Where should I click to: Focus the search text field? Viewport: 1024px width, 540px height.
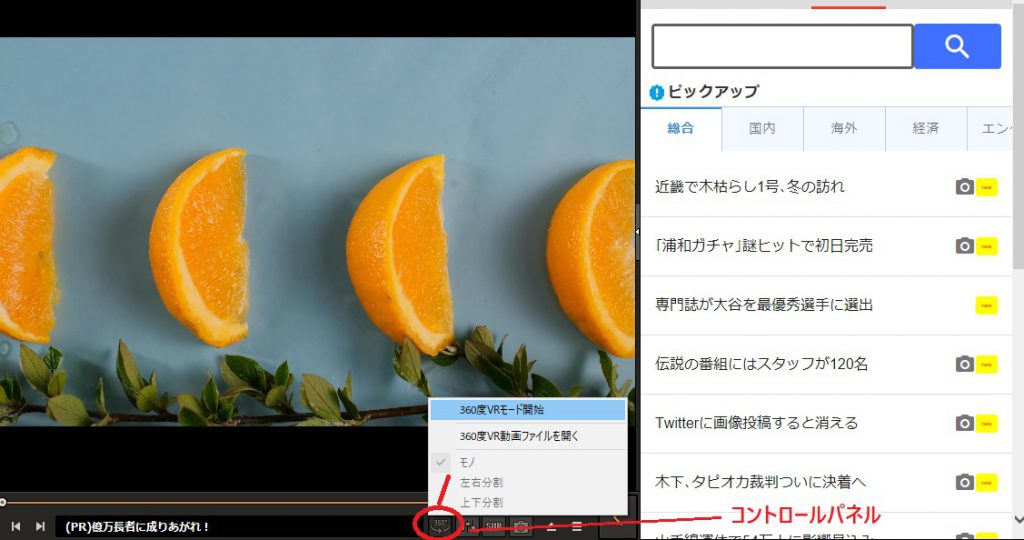point(782,46)
